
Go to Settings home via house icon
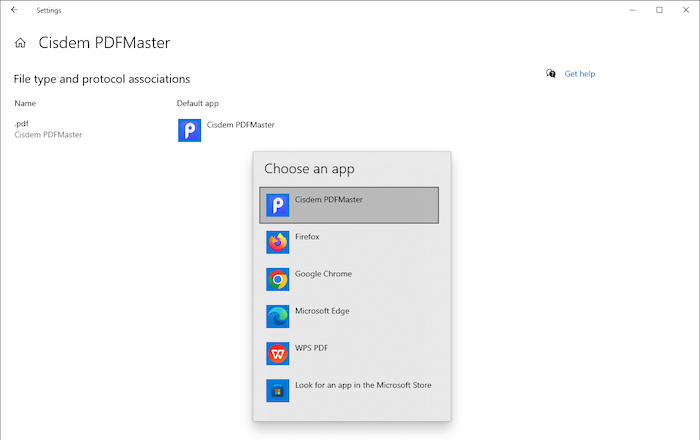click(x=20, y=43)
